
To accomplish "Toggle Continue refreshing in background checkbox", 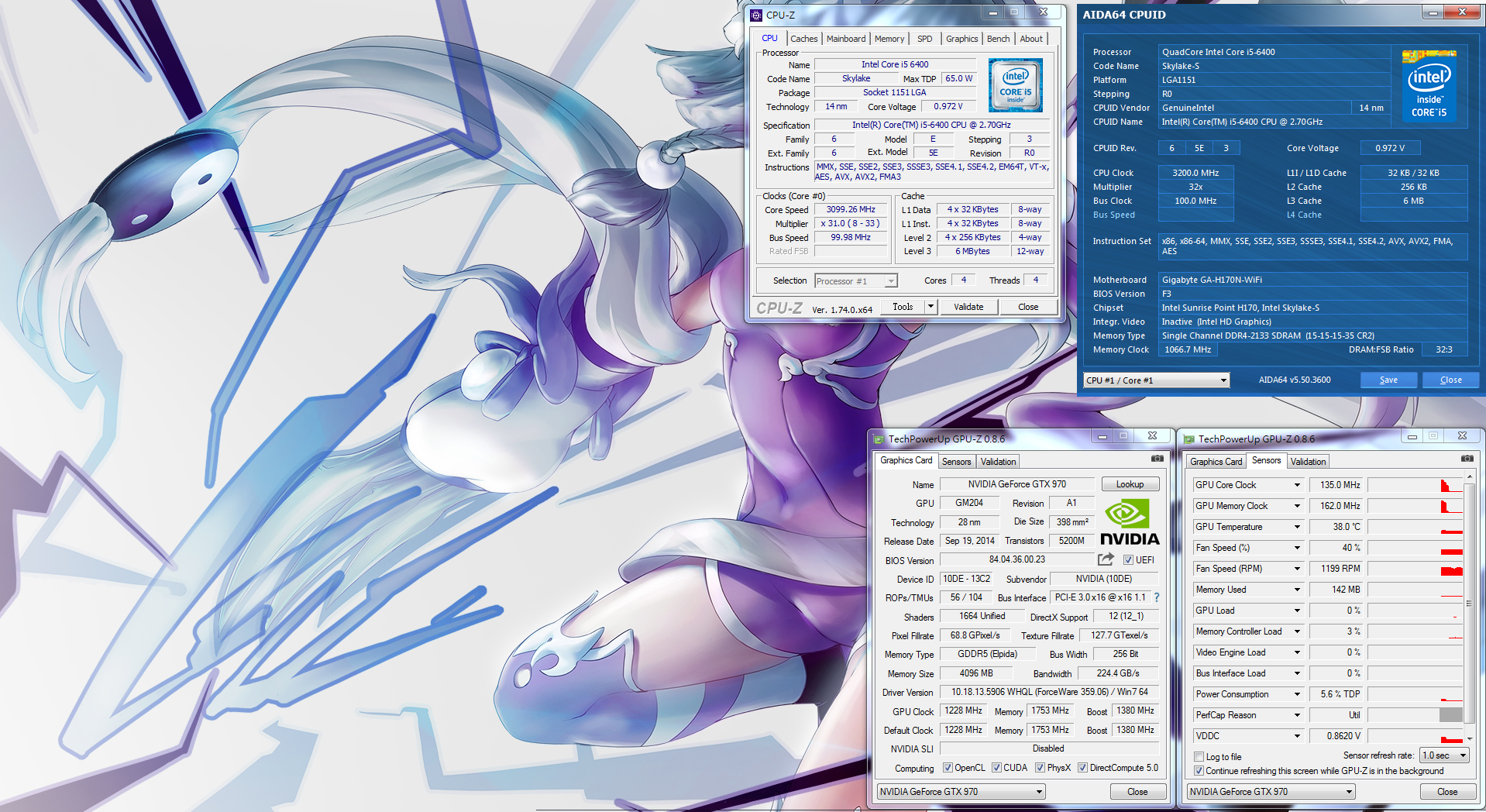I will [1199, 771].
